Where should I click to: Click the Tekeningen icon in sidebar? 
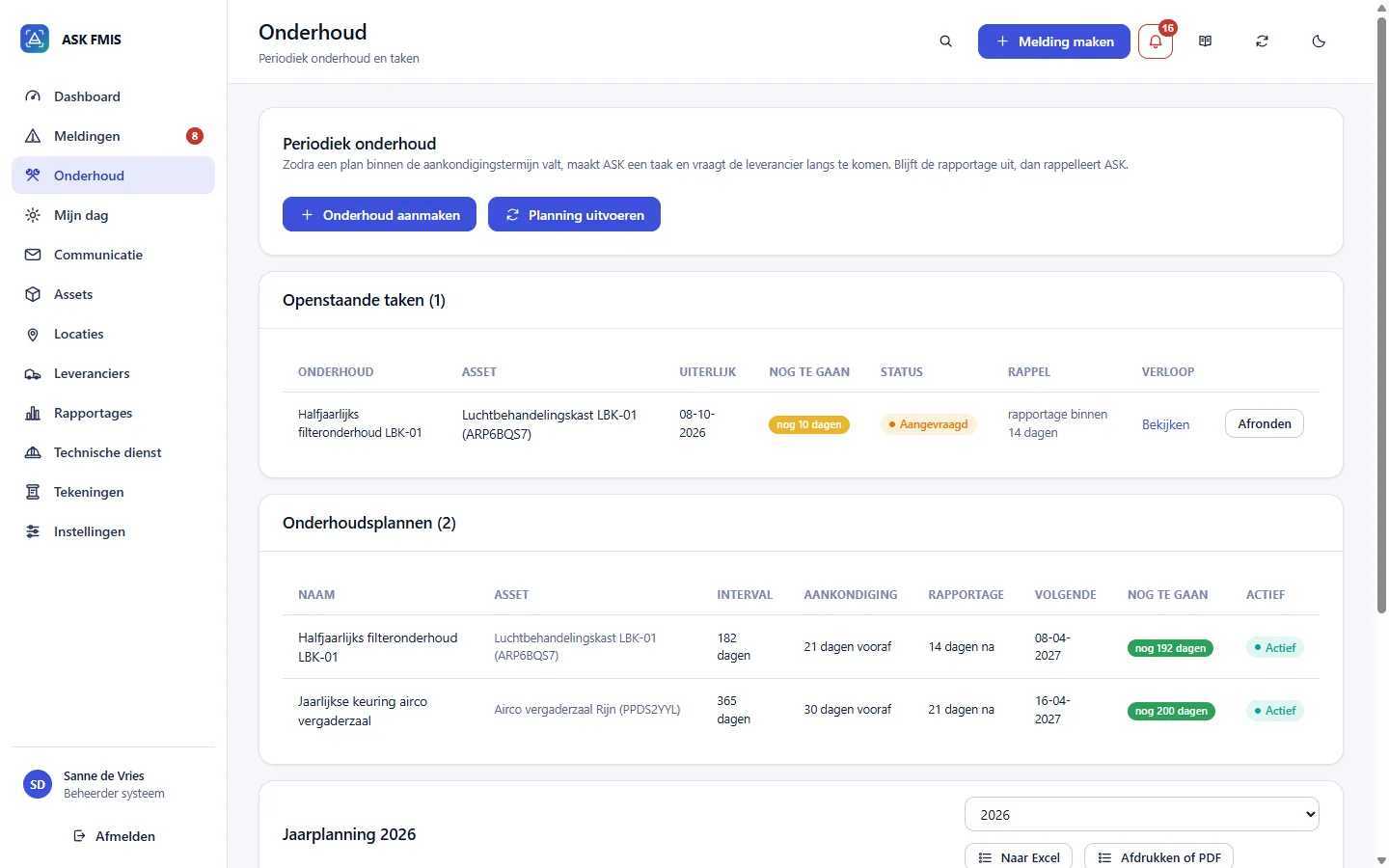coord(33,492)
